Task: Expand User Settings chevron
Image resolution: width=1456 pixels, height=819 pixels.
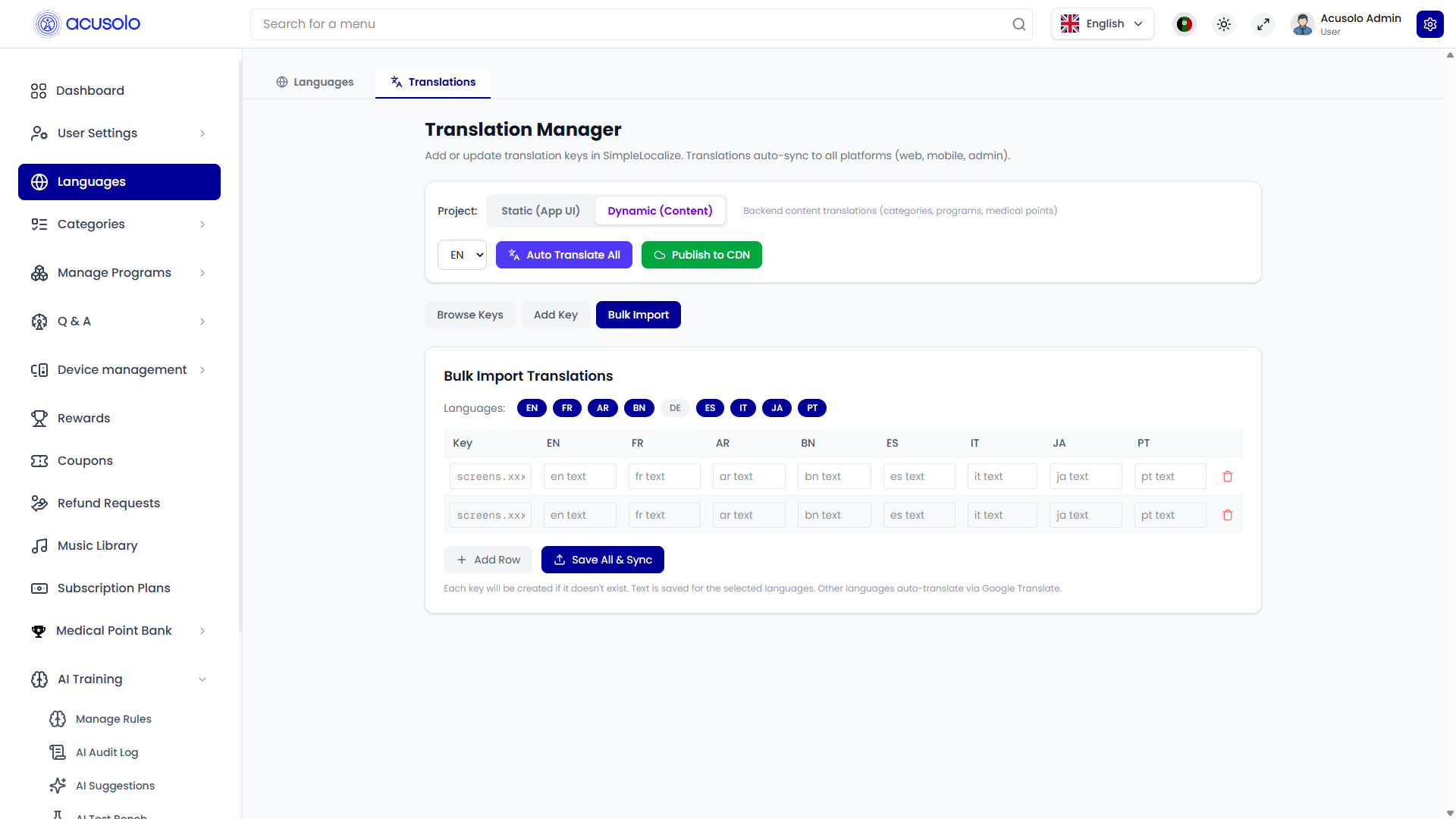Action: (202, 133)
